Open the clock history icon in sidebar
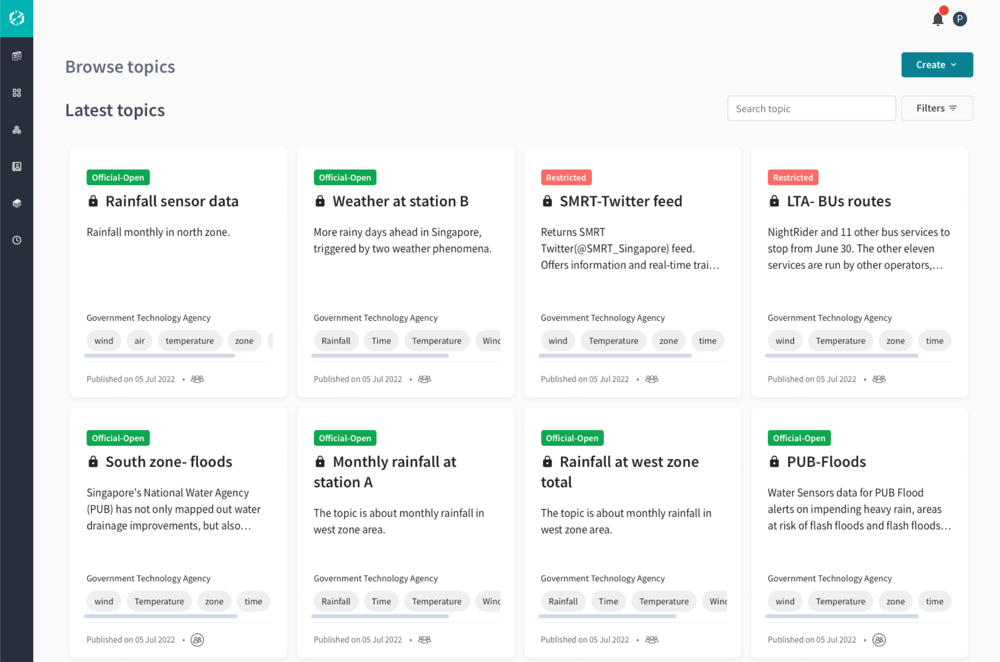 click(16, 240)
